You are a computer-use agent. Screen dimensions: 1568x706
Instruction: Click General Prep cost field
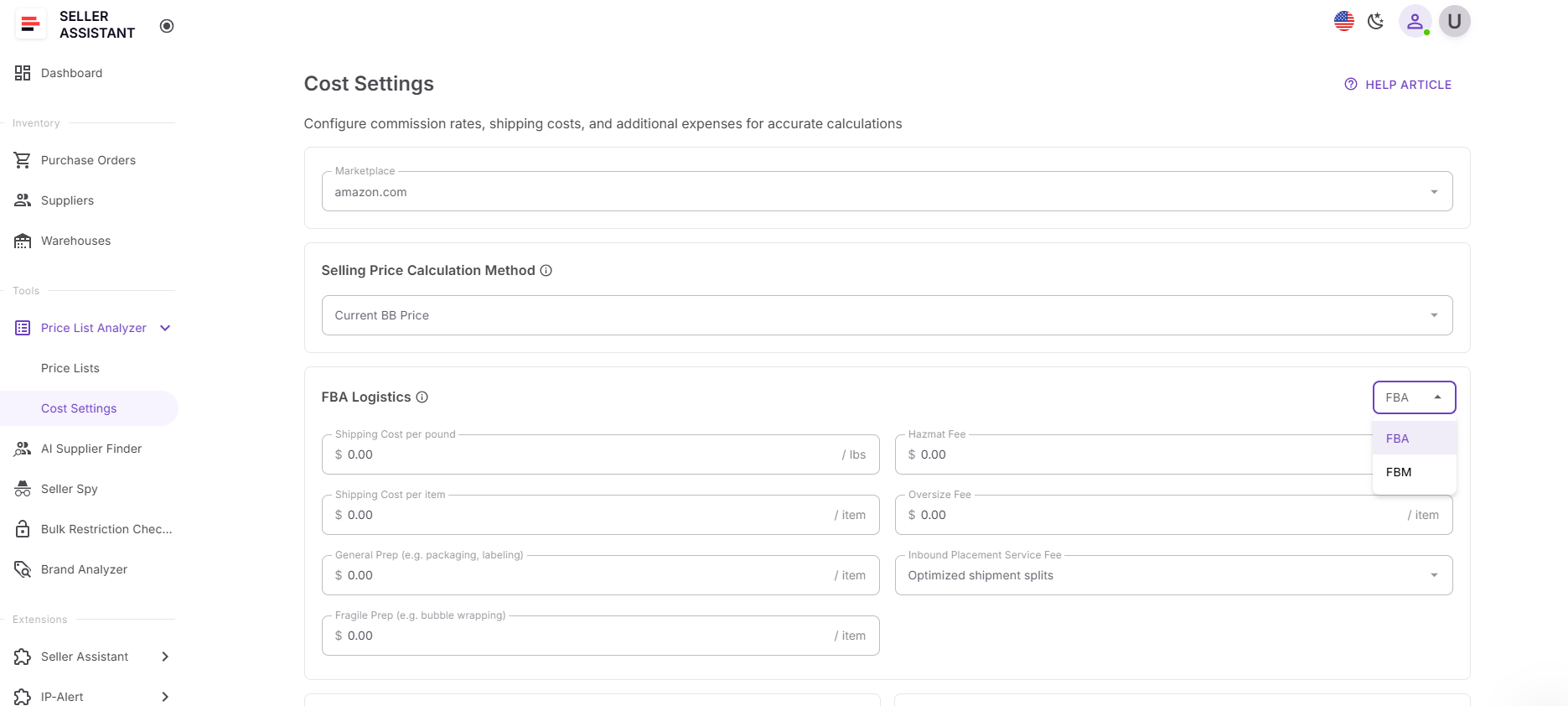point(600,575)
